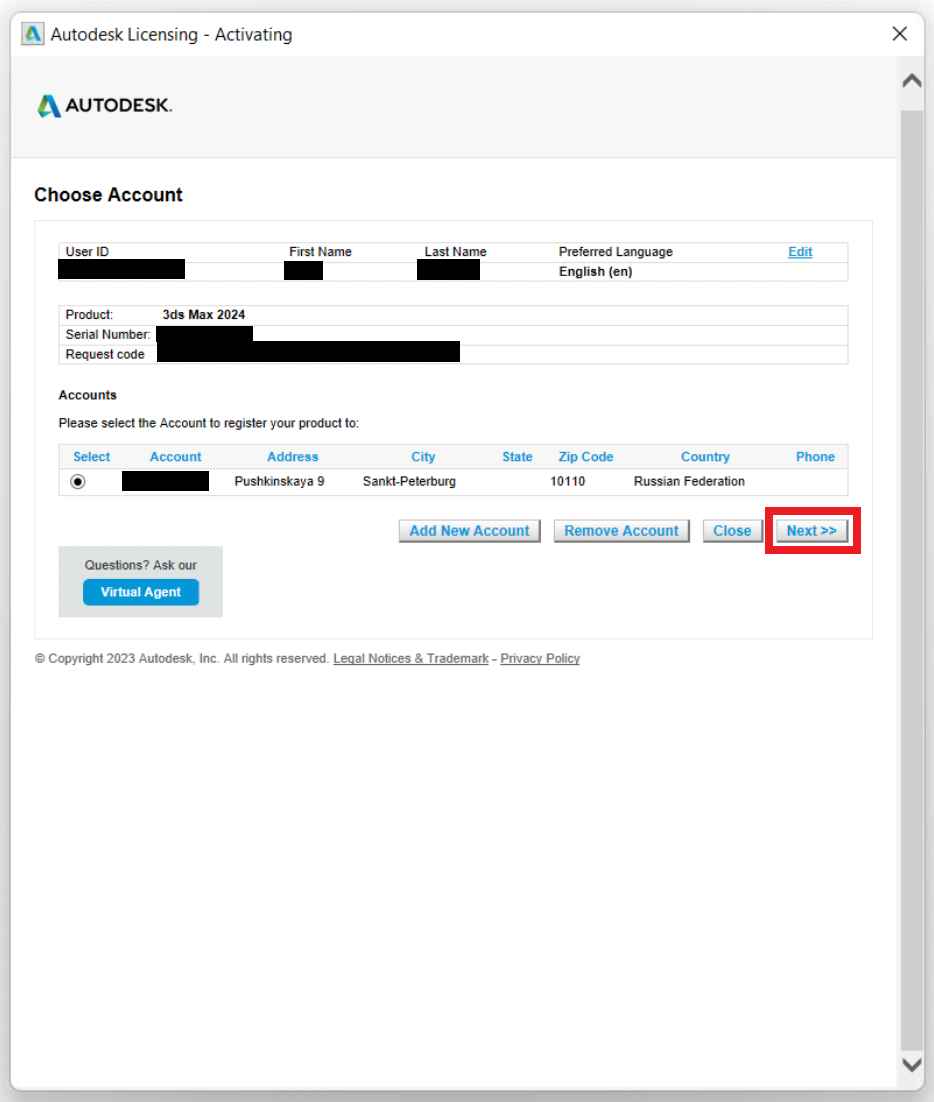Click the Edit link for user details
Viewport: 934px width, 1102px height.
pos(800,252)
